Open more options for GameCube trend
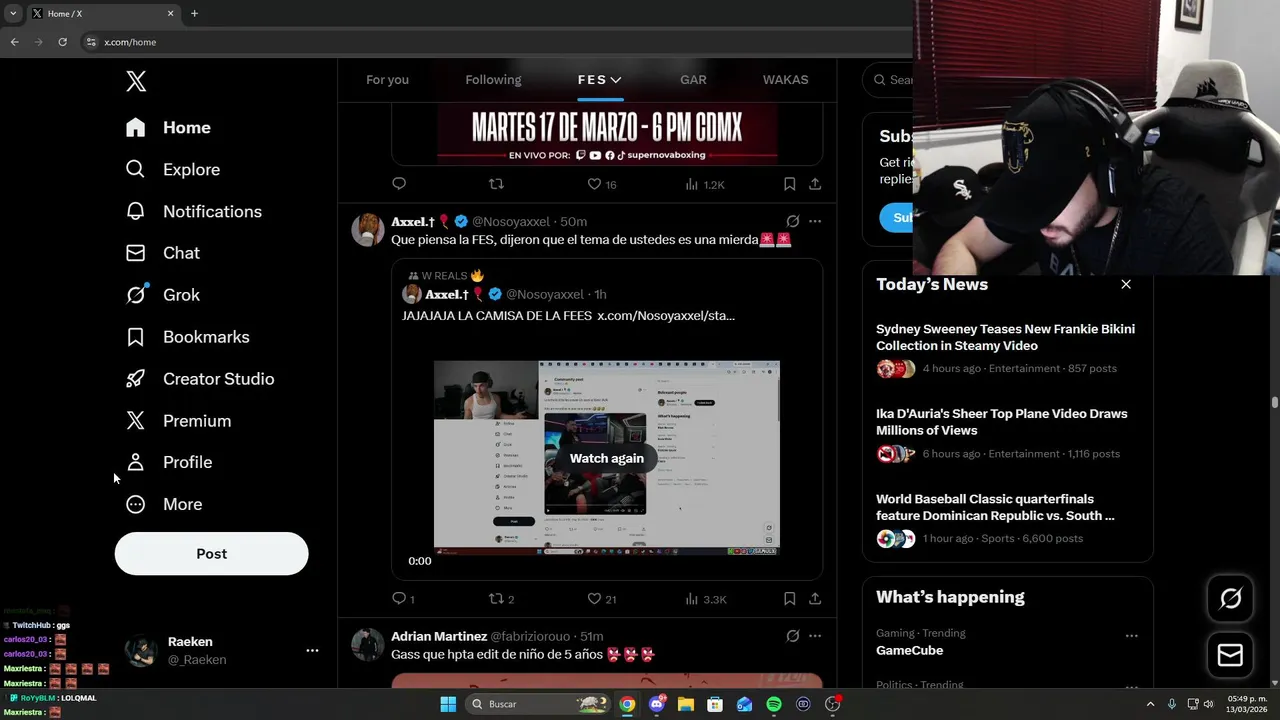 [1131, 636]
